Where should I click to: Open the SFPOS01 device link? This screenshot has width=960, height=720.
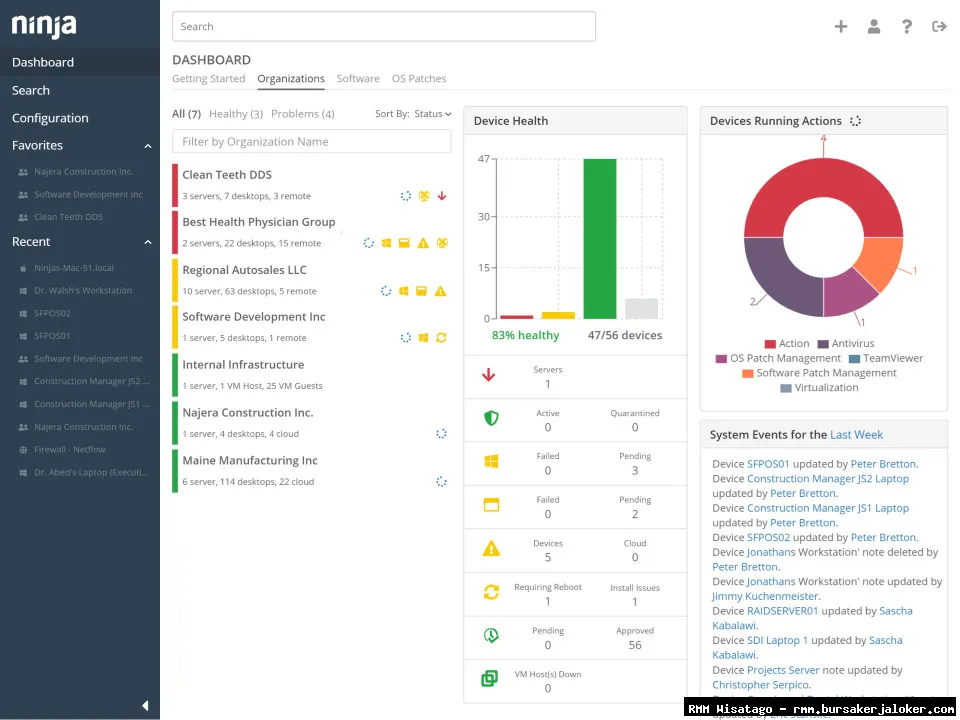(768, 464)
